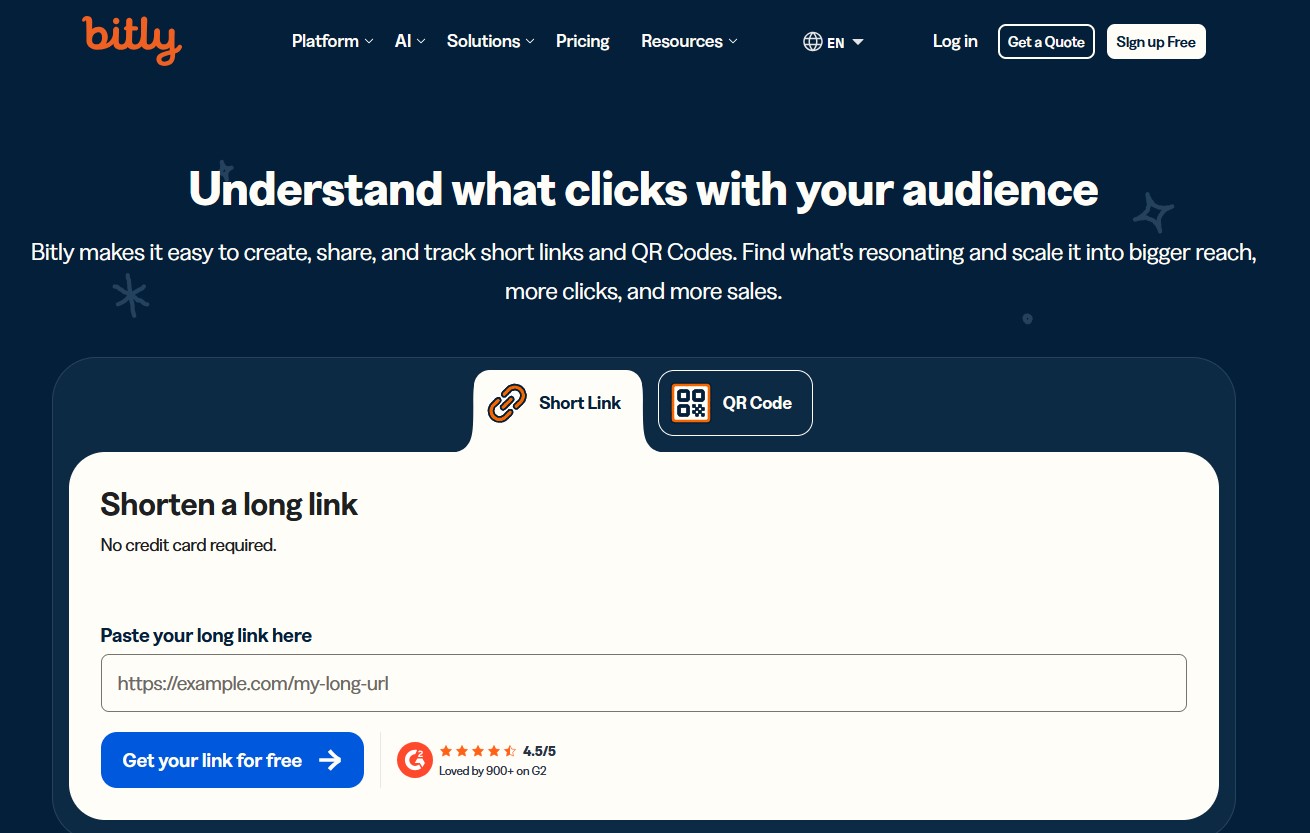Click the chain link icon on Short Link tab

[x=507, y=403]
